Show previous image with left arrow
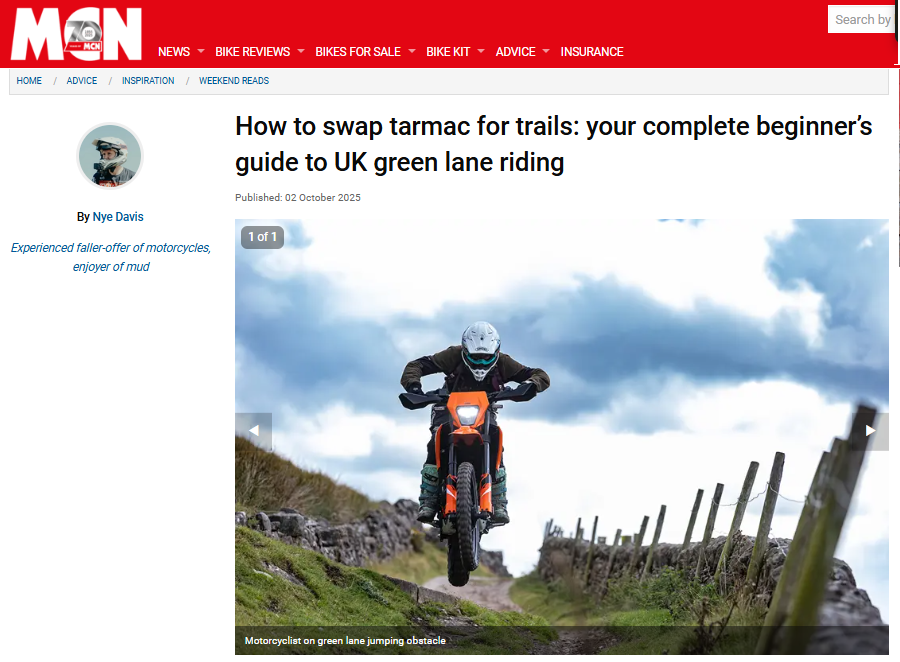The height and width of the screenshot is (662, 900). click(x=253, y=431)
